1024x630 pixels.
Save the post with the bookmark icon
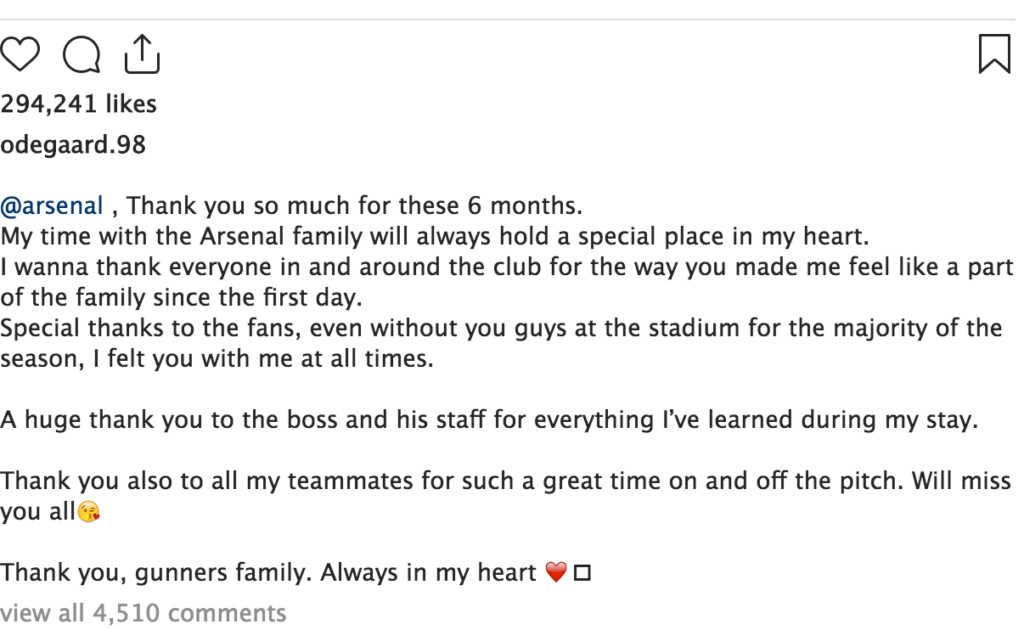[x=993, y=54]
